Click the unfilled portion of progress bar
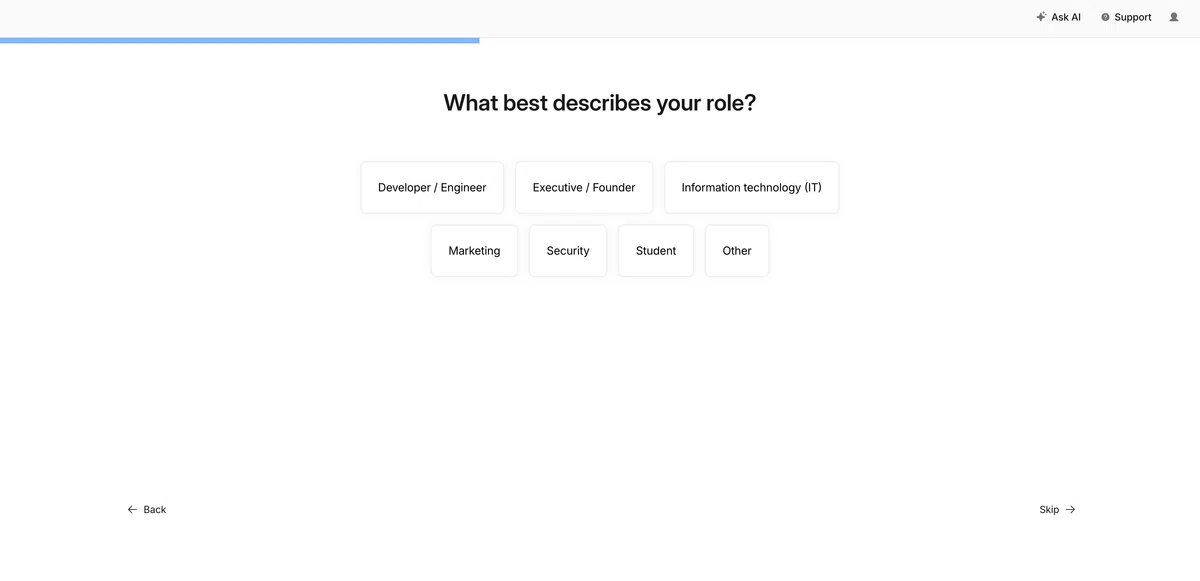 [x=840, y=40]
